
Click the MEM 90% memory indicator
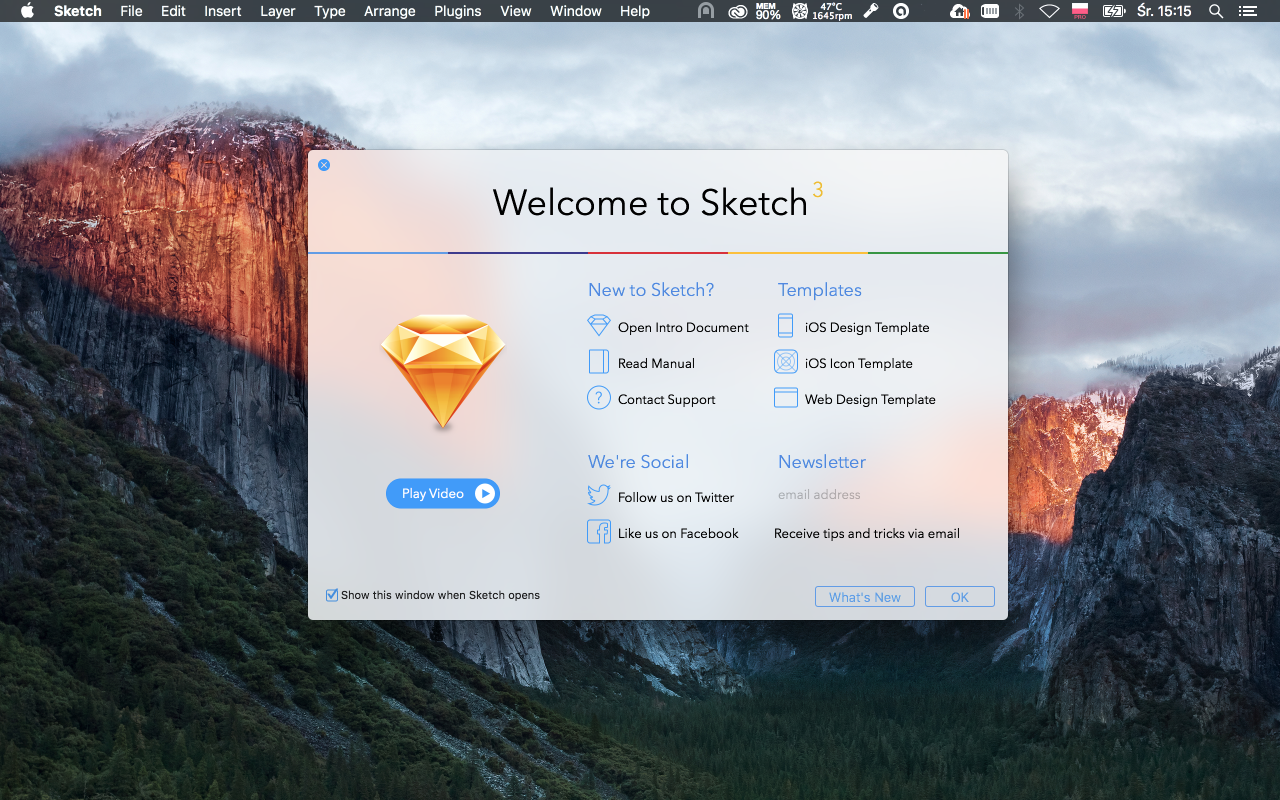click(x=768, y=11)
